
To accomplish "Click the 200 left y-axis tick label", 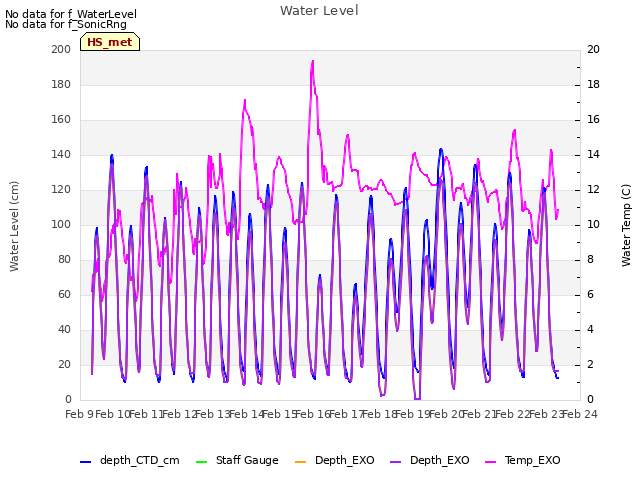I will (61, 49).
